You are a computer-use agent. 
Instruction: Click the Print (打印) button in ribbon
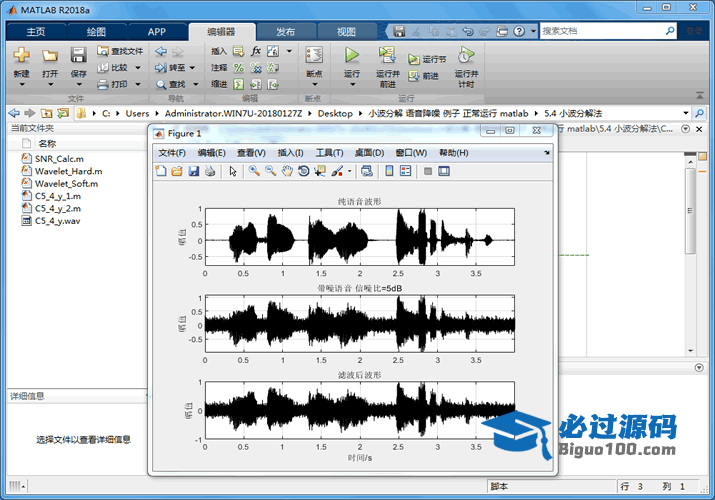tap(113, 84)
